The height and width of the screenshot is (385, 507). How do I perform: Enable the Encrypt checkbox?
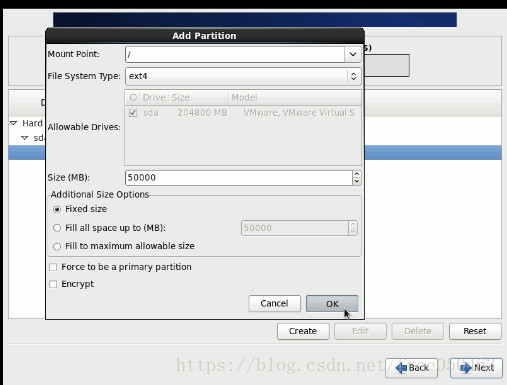53,284
